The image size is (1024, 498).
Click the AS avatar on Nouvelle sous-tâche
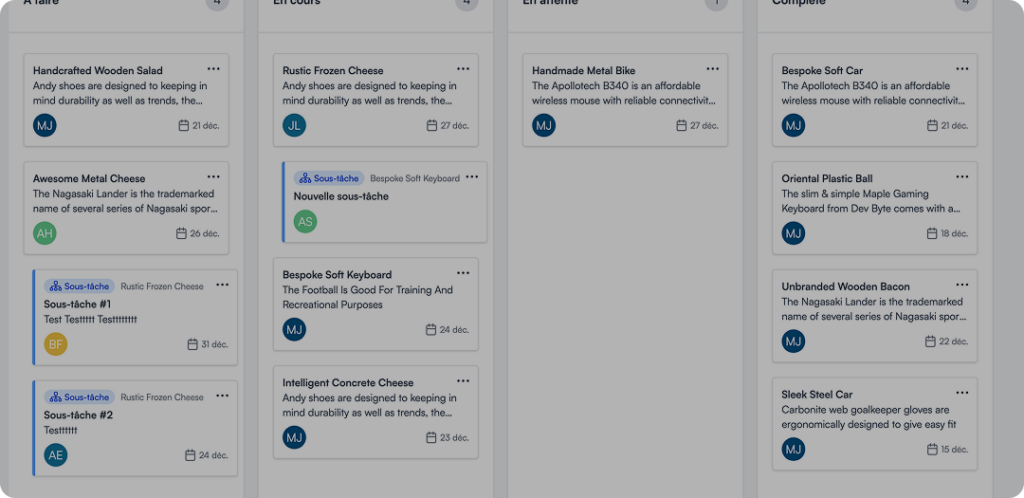(306, 221)
